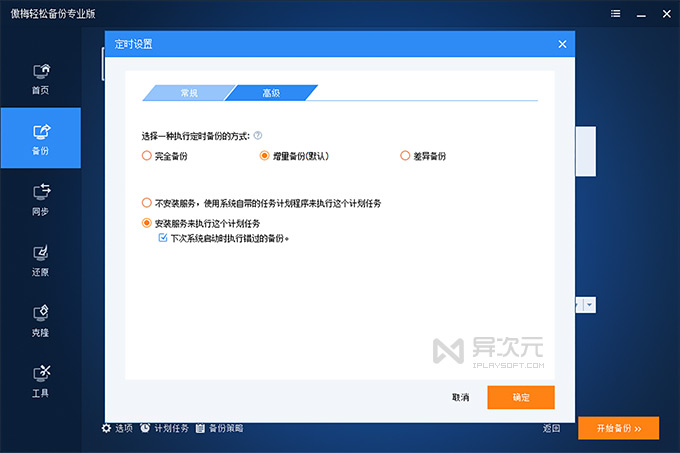Select the 增量备份(默认) radio option

pos(265,156)
